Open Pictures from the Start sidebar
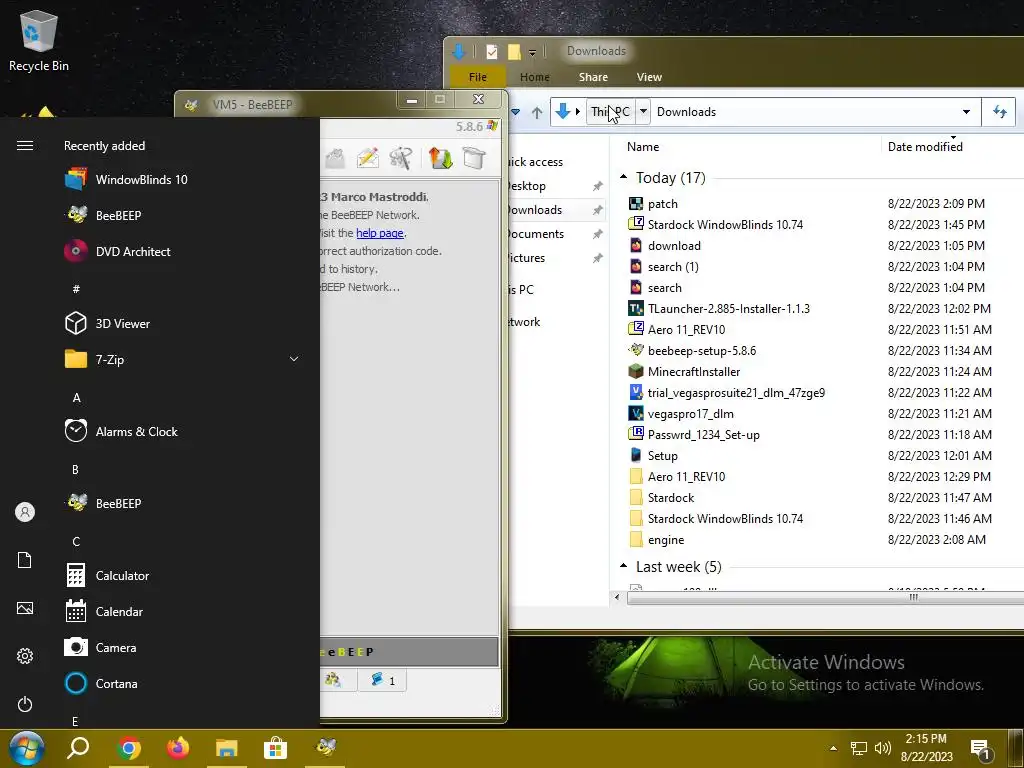Image resolution: width=1024 pixels, height=768 pixels. [x=25, y=609]
